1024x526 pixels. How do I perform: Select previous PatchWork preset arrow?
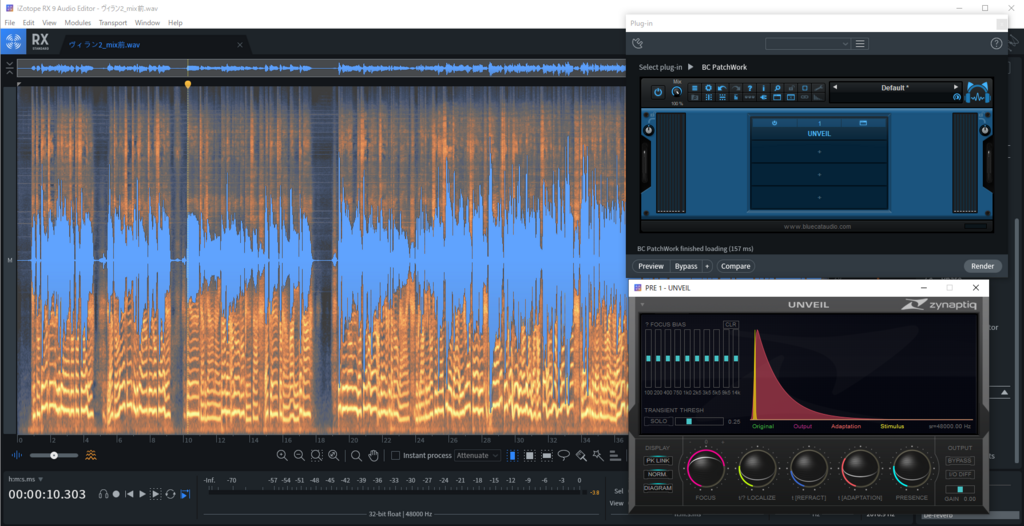pyautogui.click(x=835, y=87)
